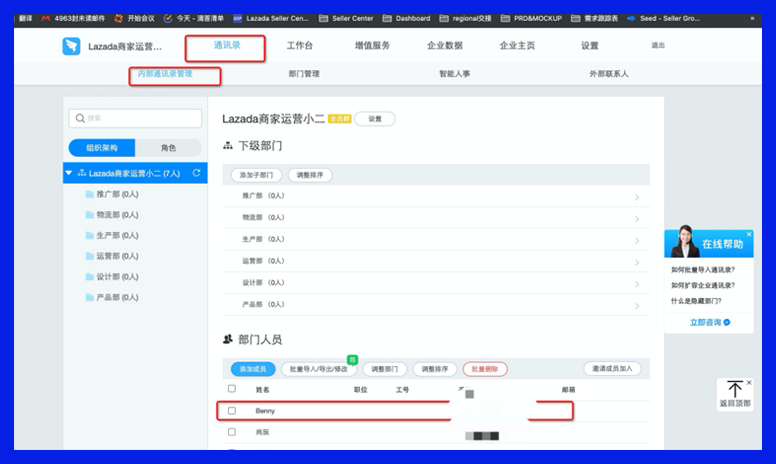The image size is (776, 464).
Task: Click the folder icon of 产品部 in the left tree
Action: (x=90, y=297)
